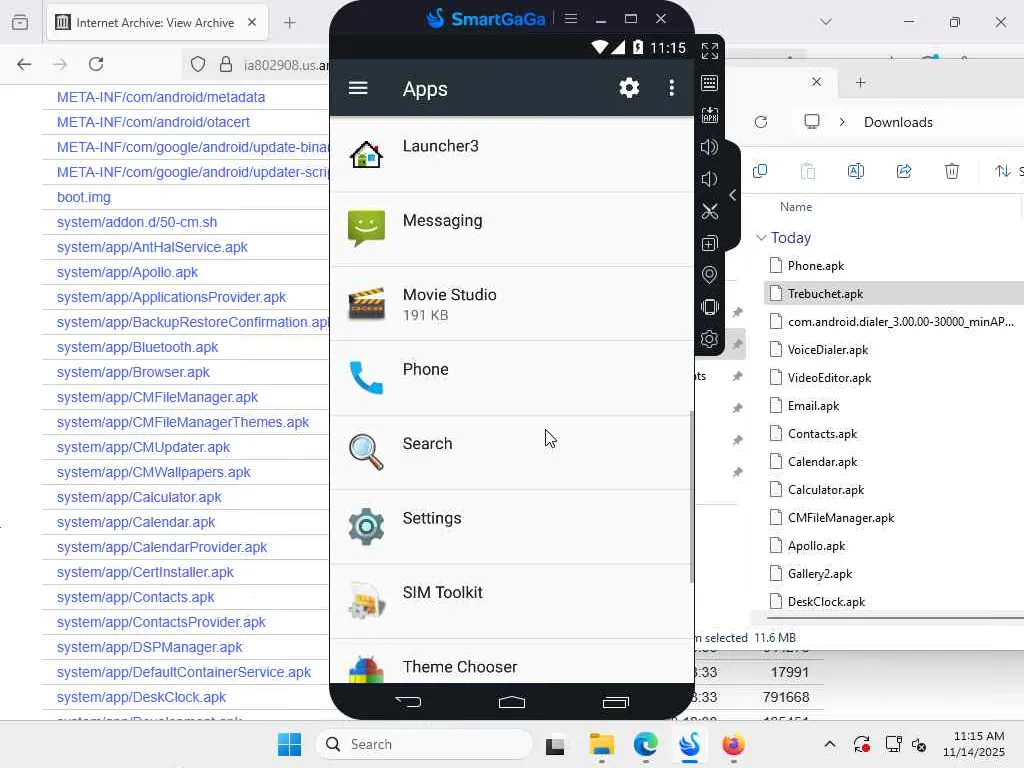The image size is (1024, 768).
Task: Go back in the browser
Action: tap(24, 64)
